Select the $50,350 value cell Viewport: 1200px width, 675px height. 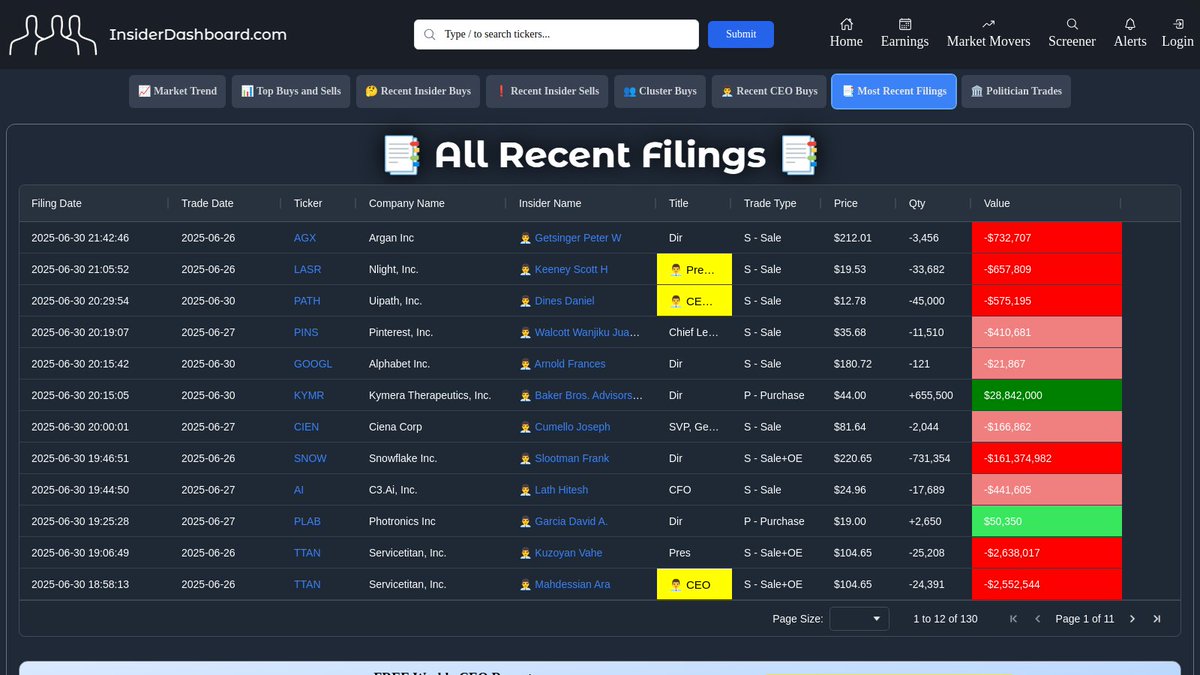tap(1047, 521)
